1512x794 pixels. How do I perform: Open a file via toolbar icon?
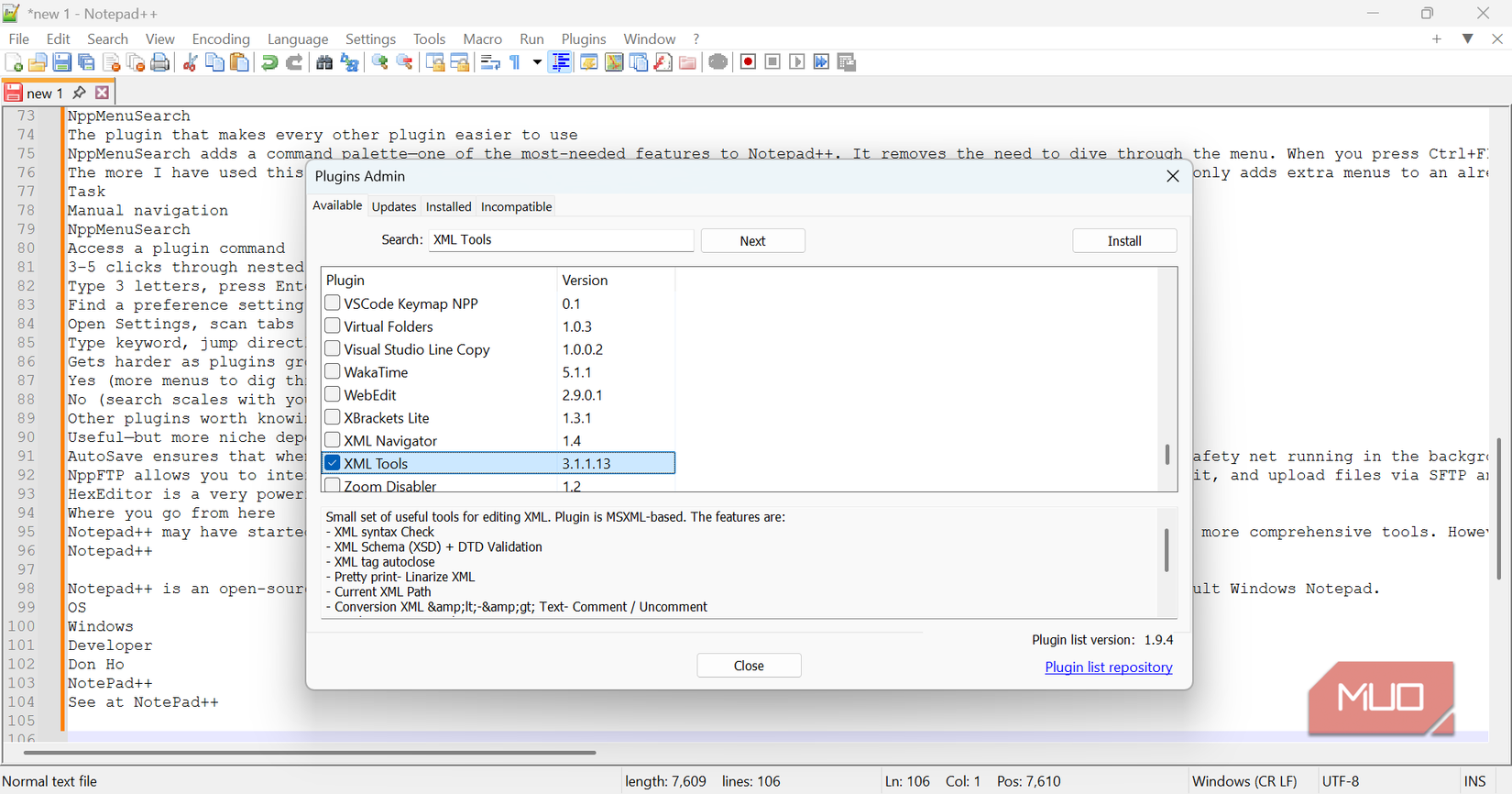(x=38, y=62)
